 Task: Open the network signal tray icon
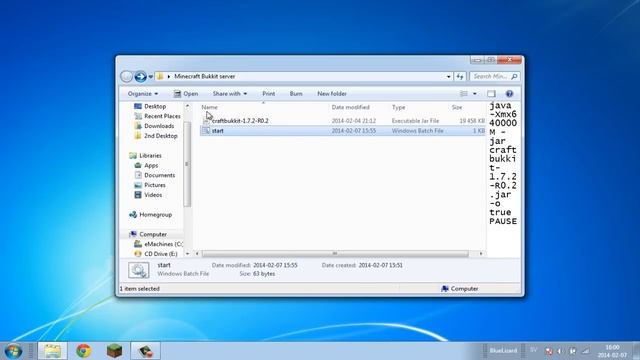coord(585,351)
